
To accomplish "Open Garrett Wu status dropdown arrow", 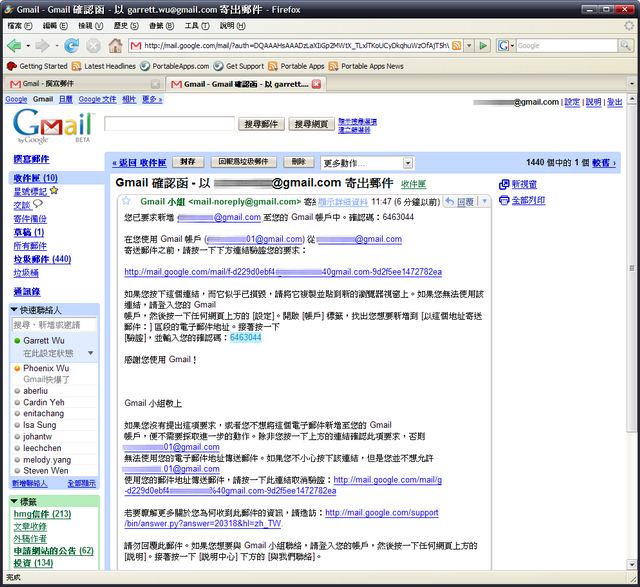I will coord(91,353).
